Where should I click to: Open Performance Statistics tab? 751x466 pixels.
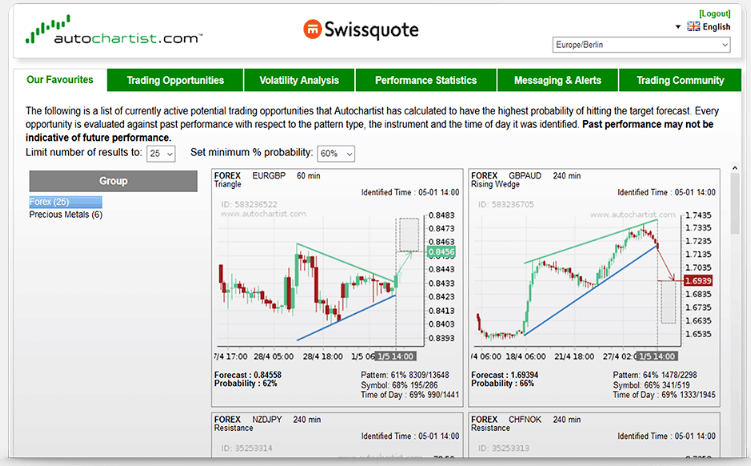(426, 80)
